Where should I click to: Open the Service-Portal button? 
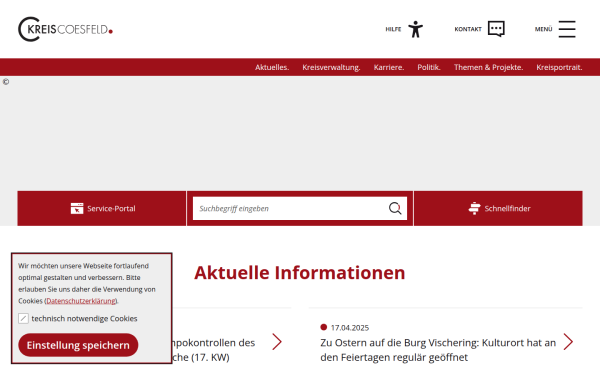pos(102,209)
